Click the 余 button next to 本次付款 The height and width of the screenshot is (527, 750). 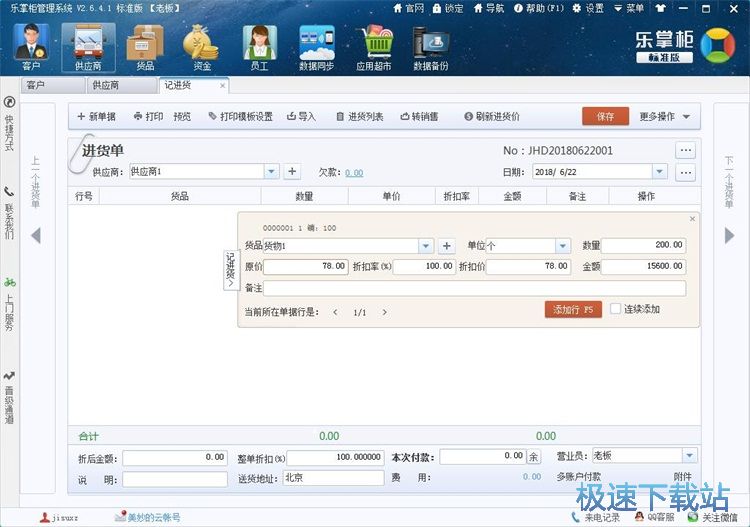tap(533, 457)
